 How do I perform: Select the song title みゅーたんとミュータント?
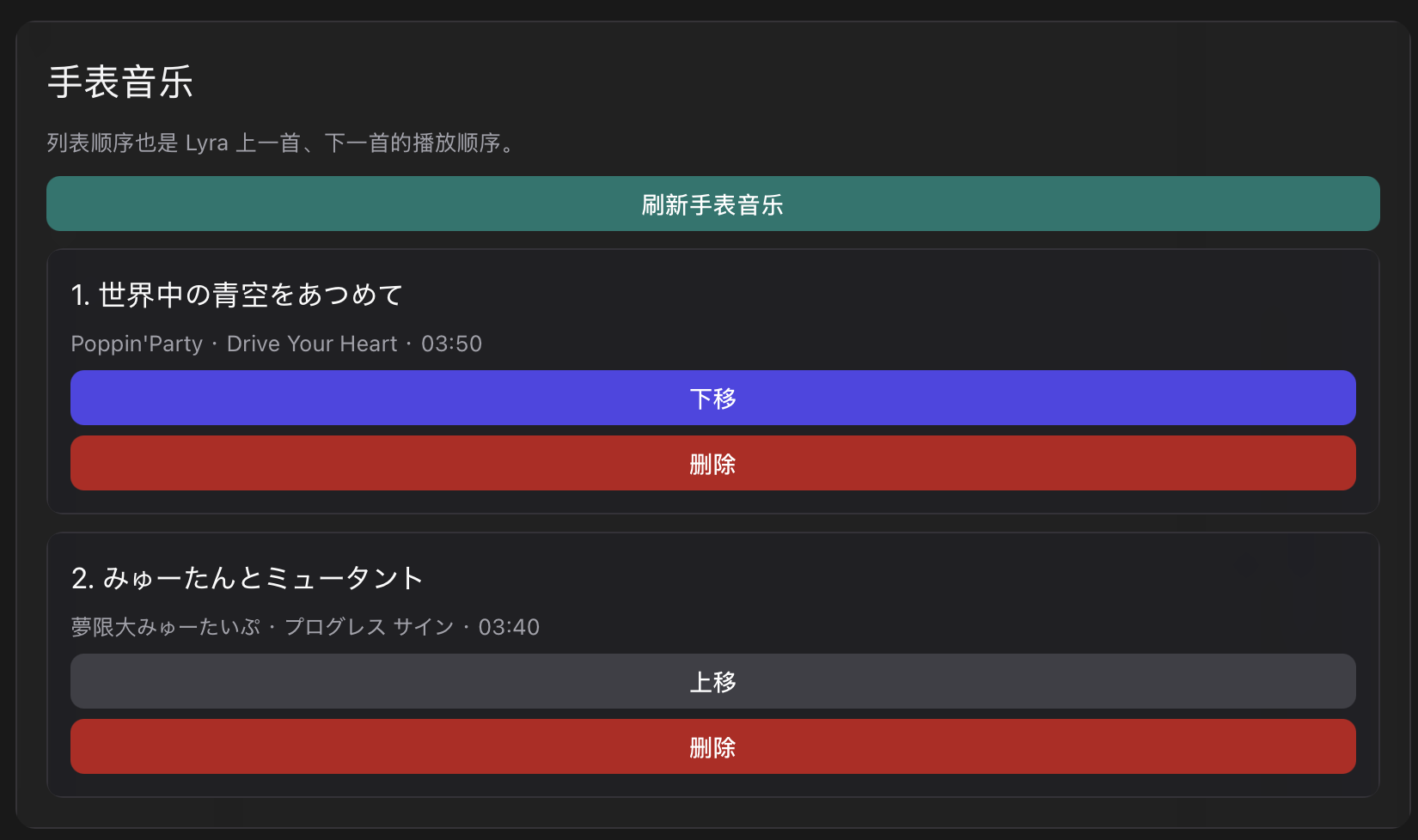263,578
